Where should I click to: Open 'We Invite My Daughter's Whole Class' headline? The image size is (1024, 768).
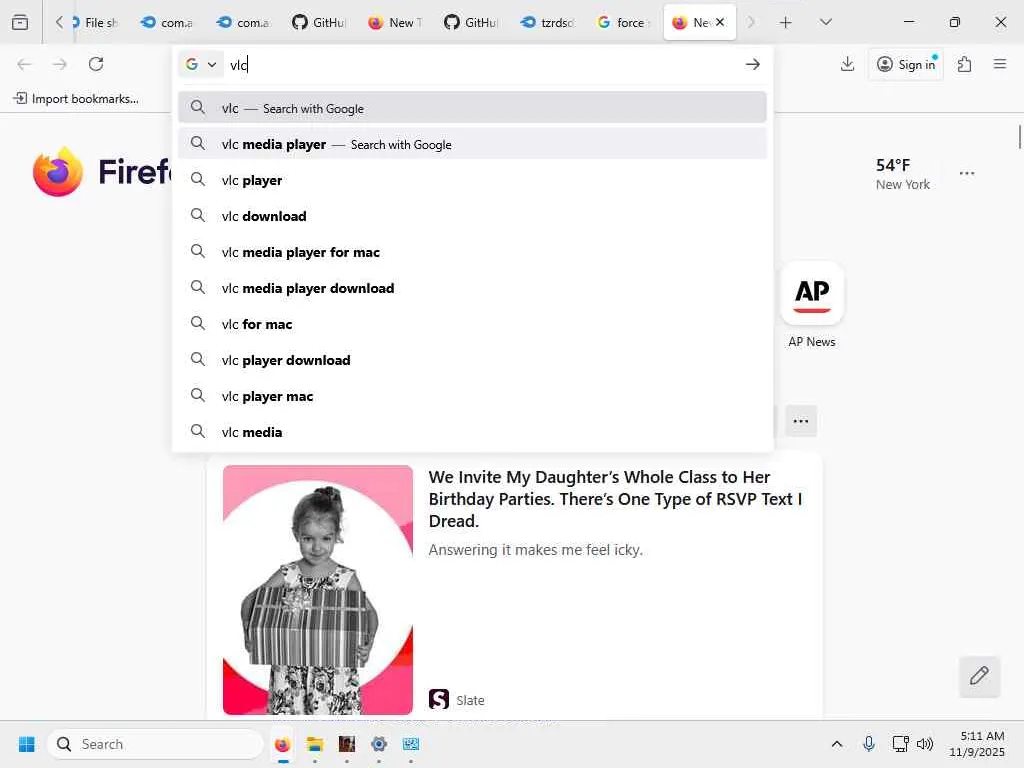(616, 499)
